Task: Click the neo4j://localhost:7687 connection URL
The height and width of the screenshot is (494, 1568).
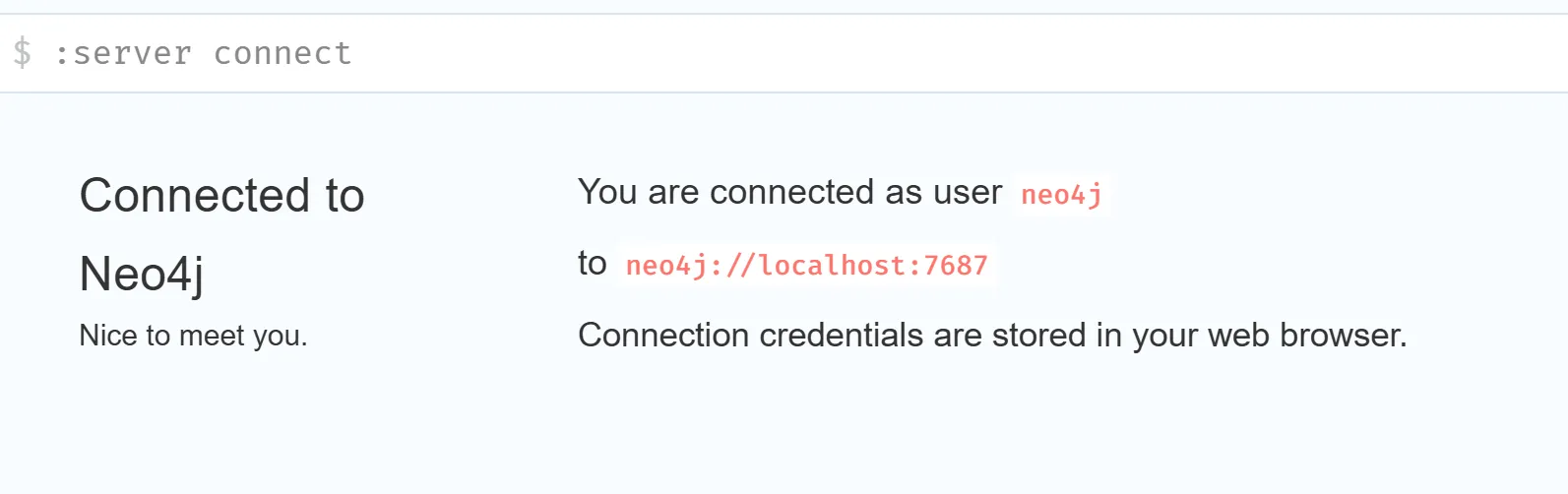Action: pos(806,266)
